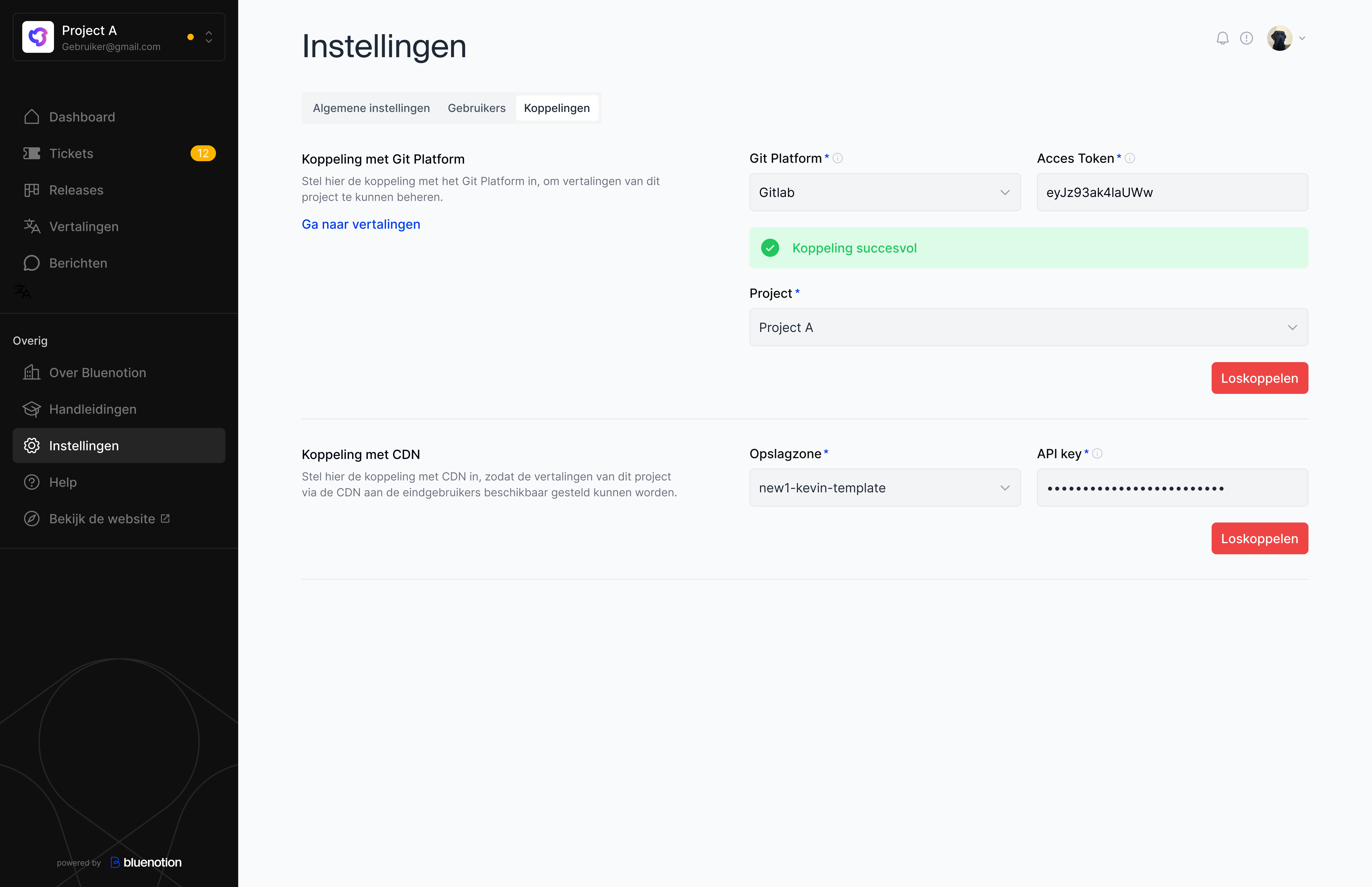
Task: Select the Tickets ticket icon in sidebar
Action: point(32,153)
